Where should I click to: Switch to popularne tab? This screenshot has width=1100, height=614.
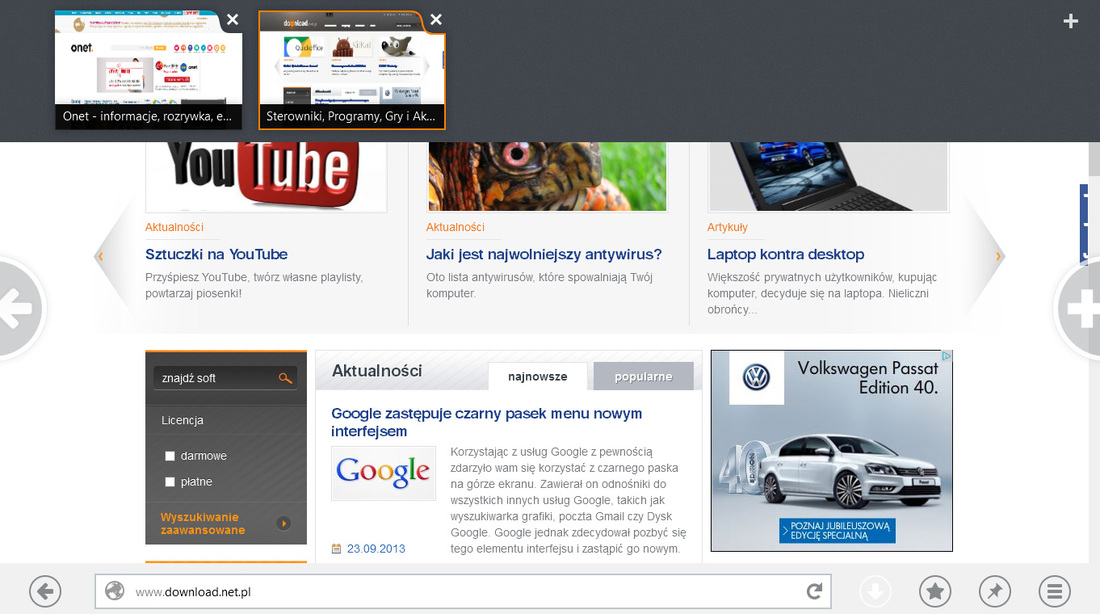point(643,377)
